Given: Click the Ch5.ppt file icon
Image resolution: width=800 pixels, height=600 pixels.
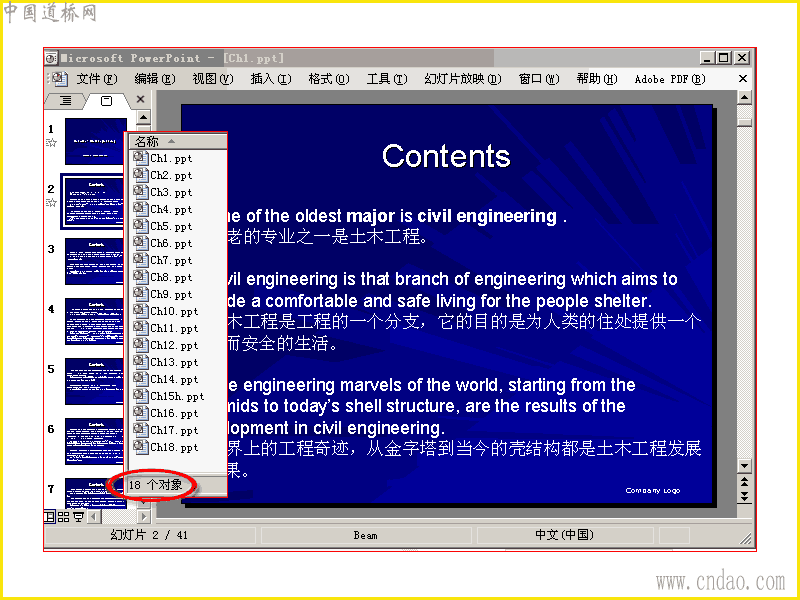Looking at the screenshot, I should pyautogui.click(x=140, y=226).
